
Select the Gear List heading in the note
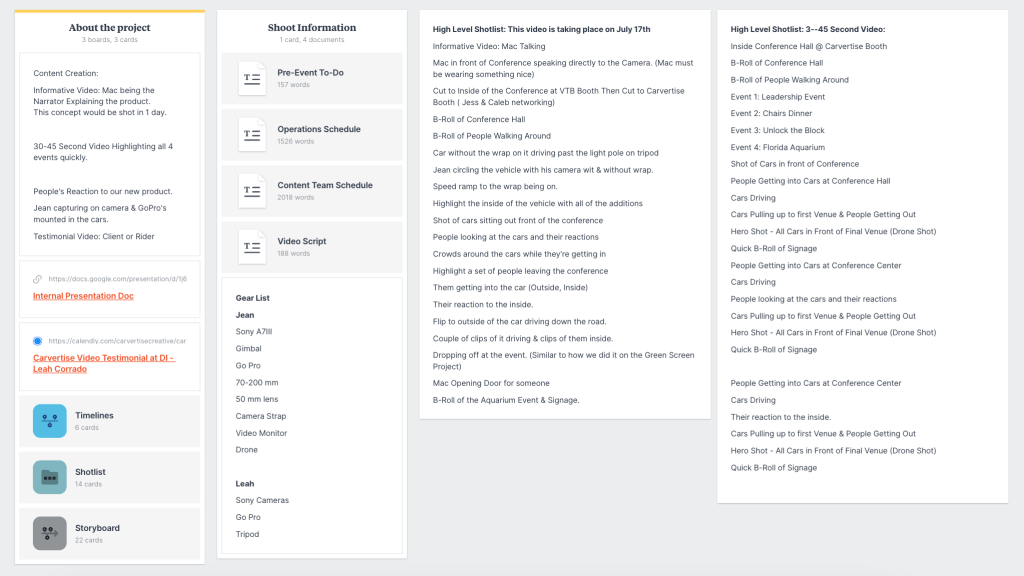[x=254, y=298]
